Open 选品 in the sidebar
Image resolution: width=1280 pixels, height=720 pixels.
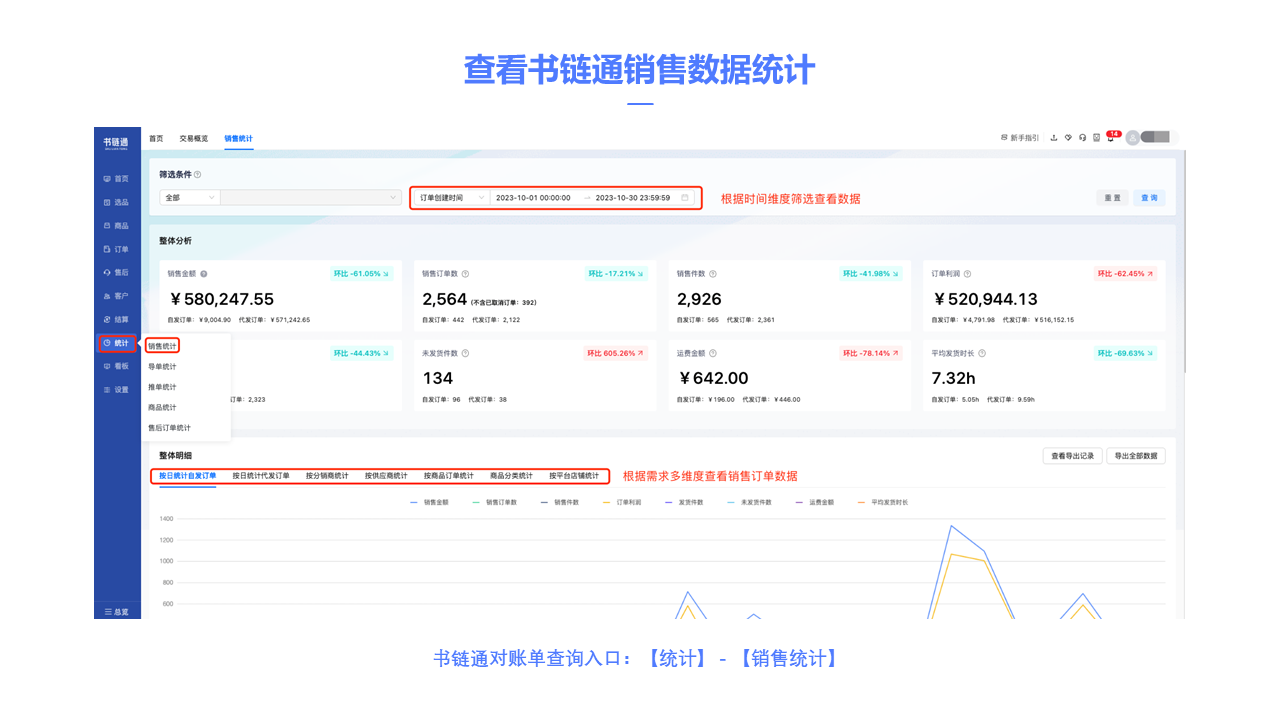click(x=117, y=202)
